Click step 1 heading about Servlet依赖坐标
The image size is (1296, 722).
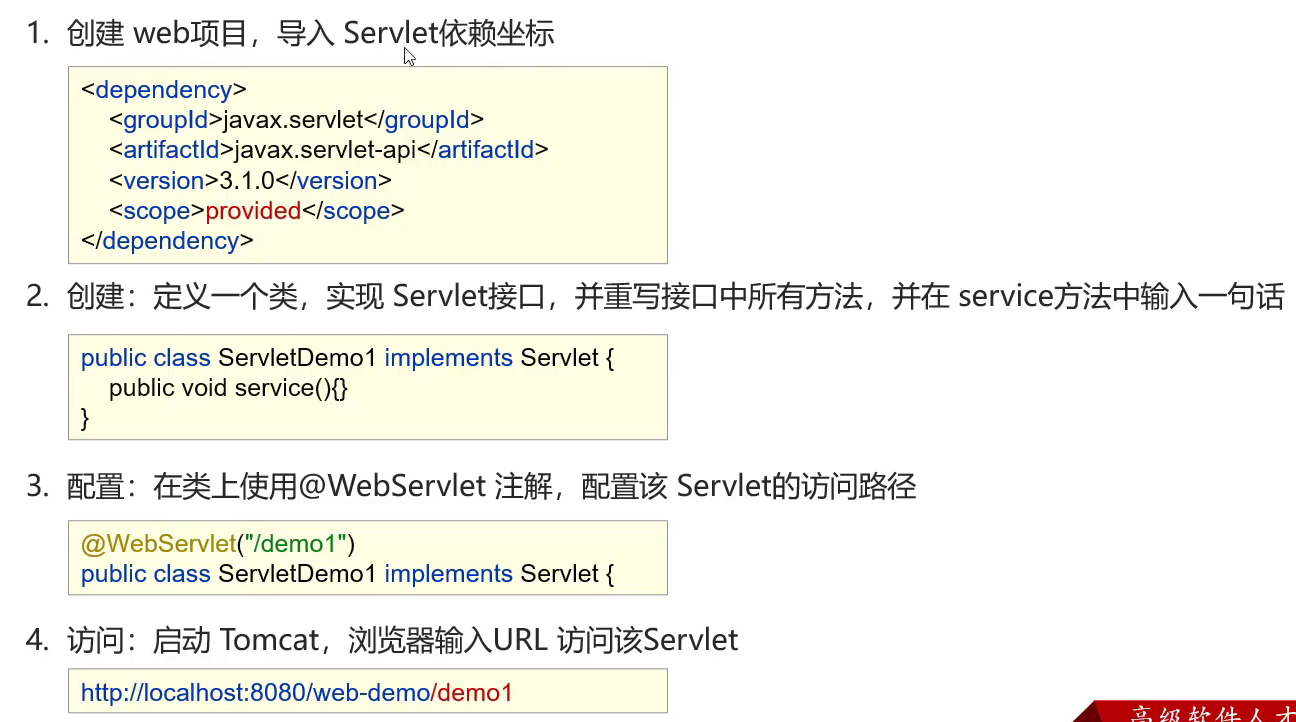[x=310, y=34]
